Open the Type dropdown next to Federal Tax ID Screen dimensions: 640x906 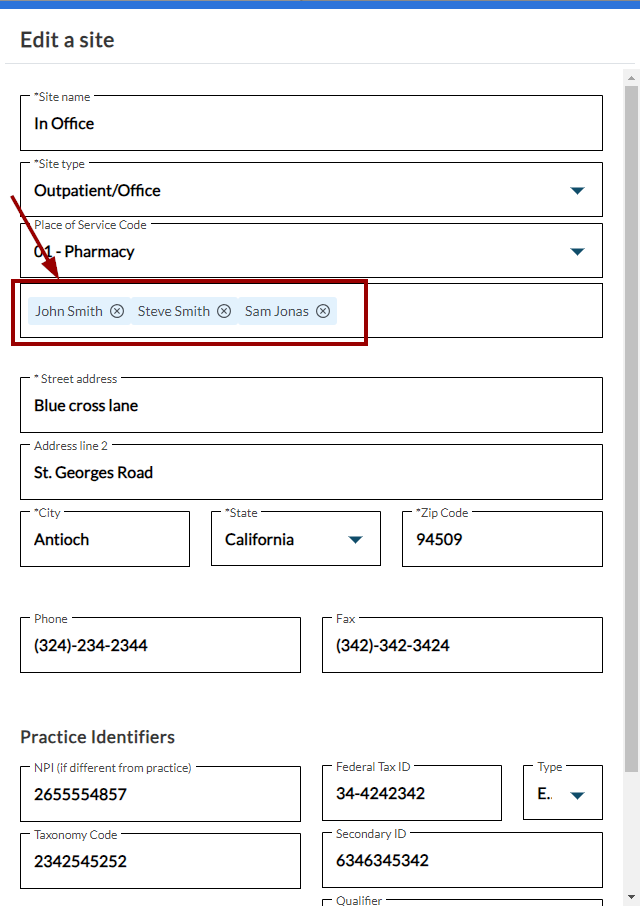click(577, 796)
